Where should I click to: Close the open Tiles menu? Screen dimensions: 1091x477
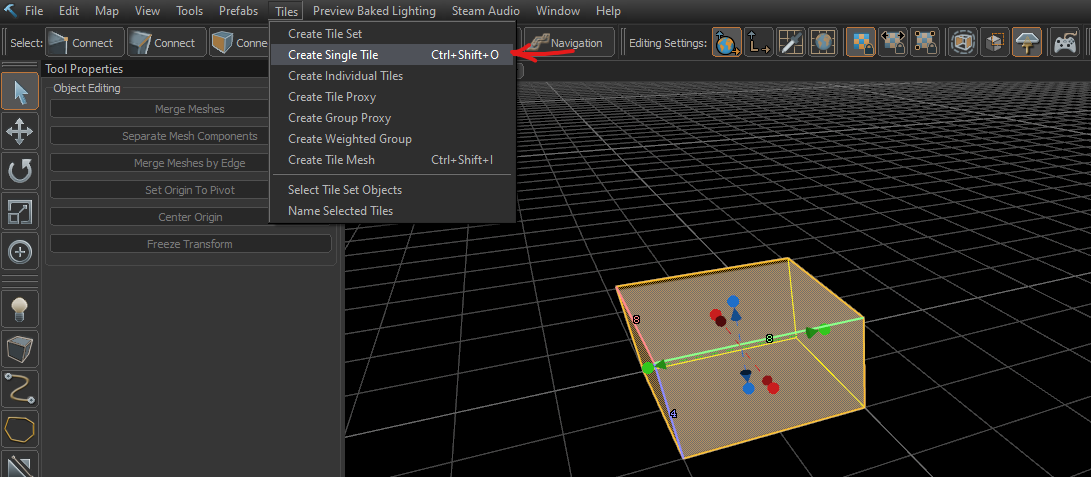[x=286, y=11]
